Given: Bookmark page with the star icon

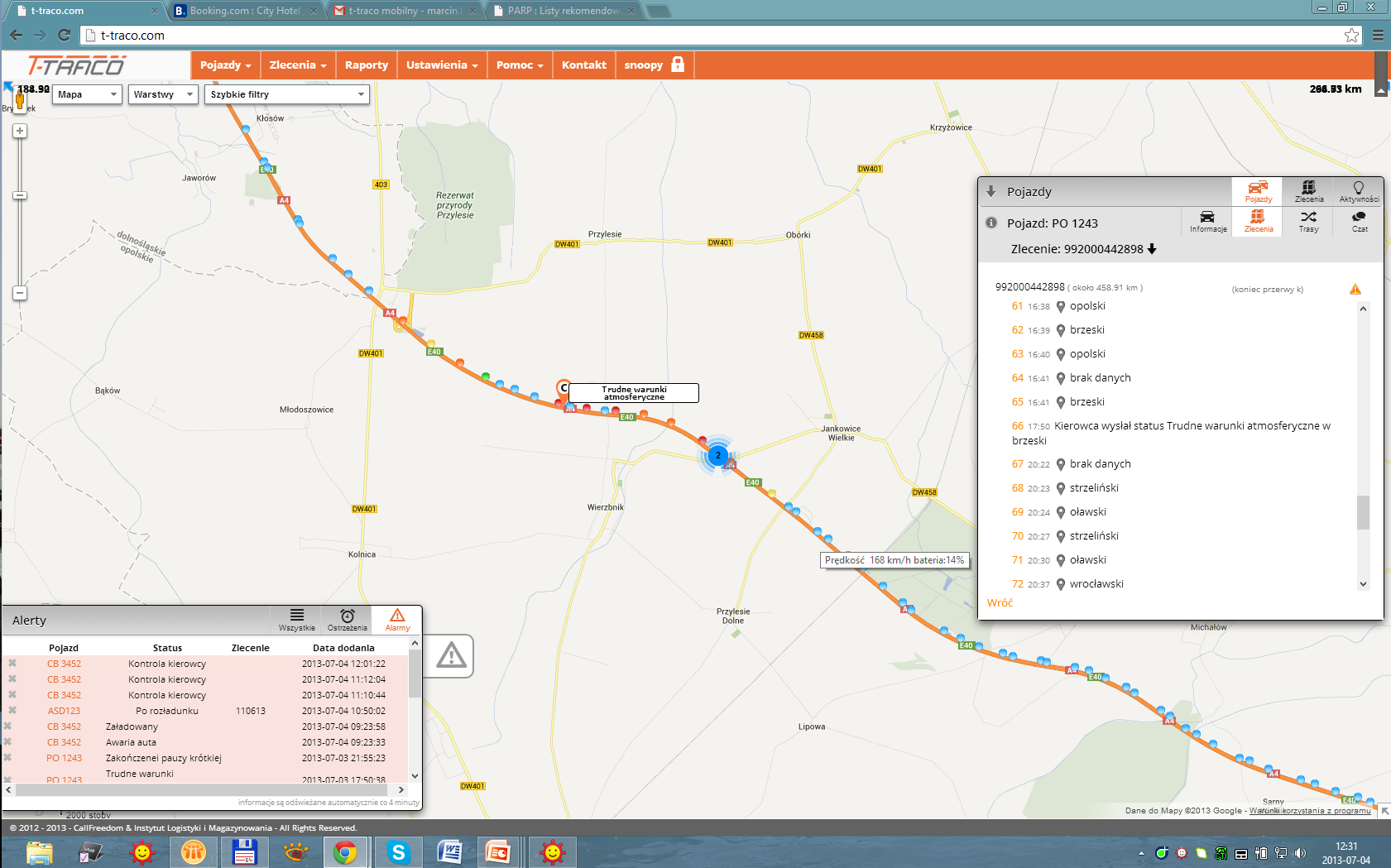Looking at the screenshot, I should (x=1351, y=35).
